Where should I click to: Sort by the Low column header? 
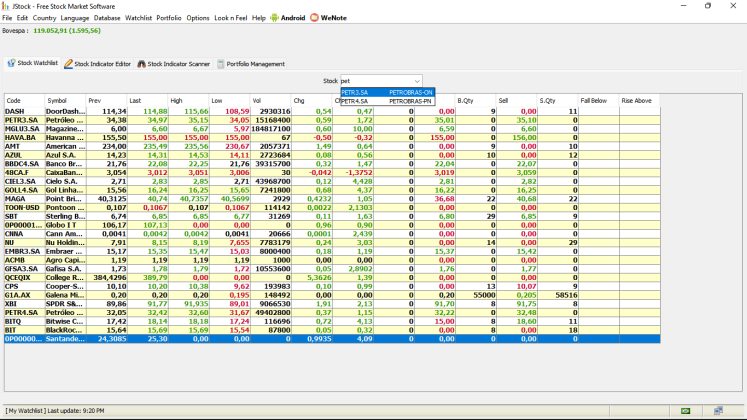click(x=230, y=100)
